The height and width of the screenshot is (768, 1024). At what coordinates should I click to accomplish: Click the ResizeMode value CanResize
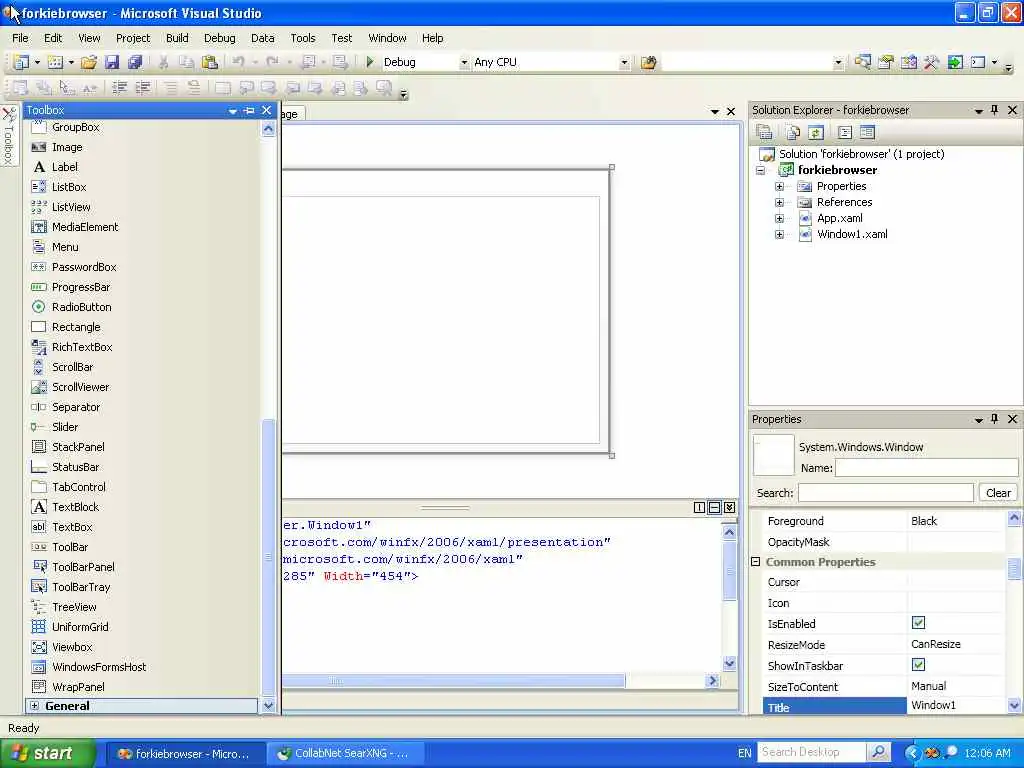pos(936,644)
